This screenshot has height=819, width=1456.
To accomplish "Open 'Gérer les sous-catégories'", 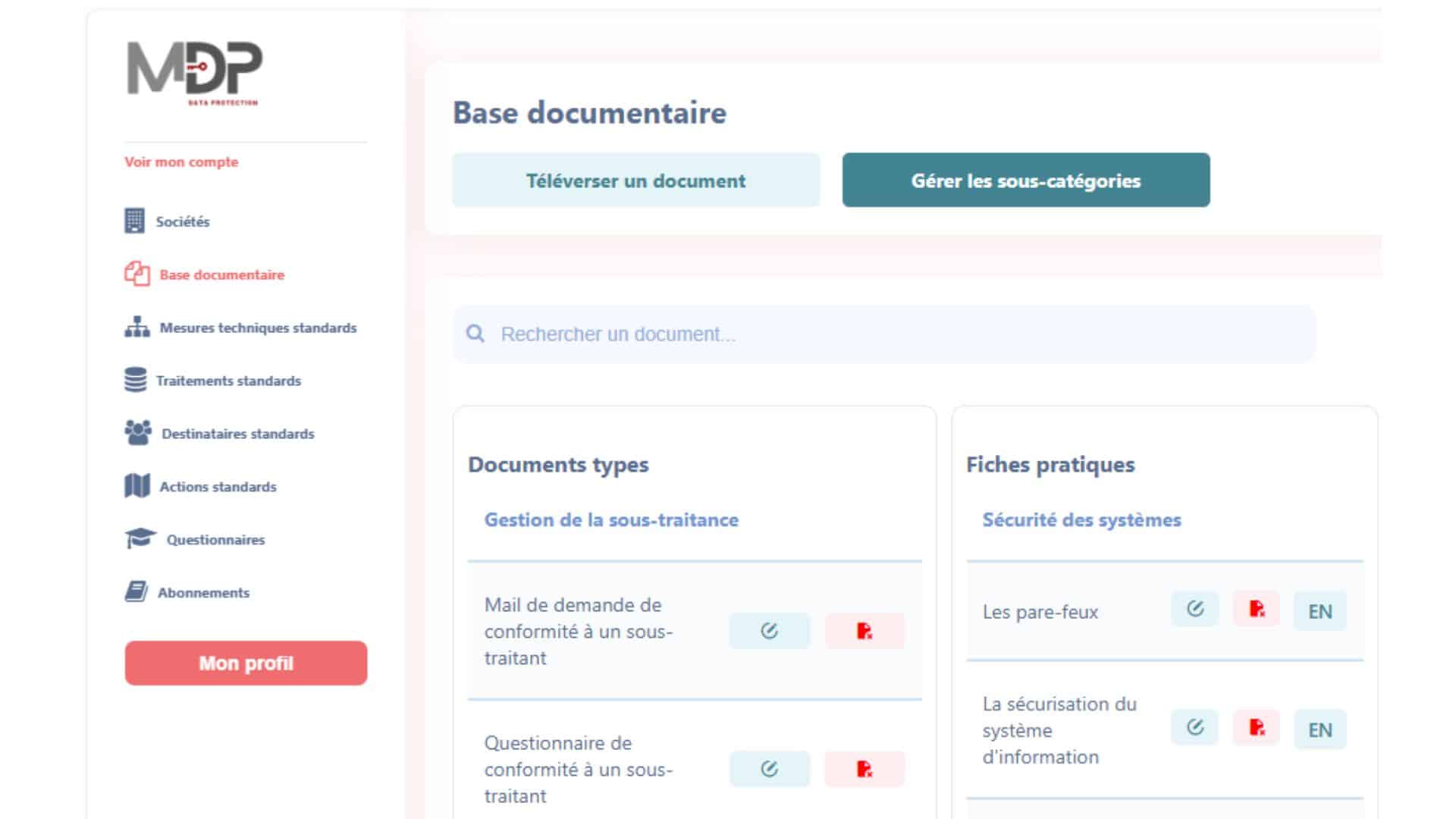I will (1025, 180).
